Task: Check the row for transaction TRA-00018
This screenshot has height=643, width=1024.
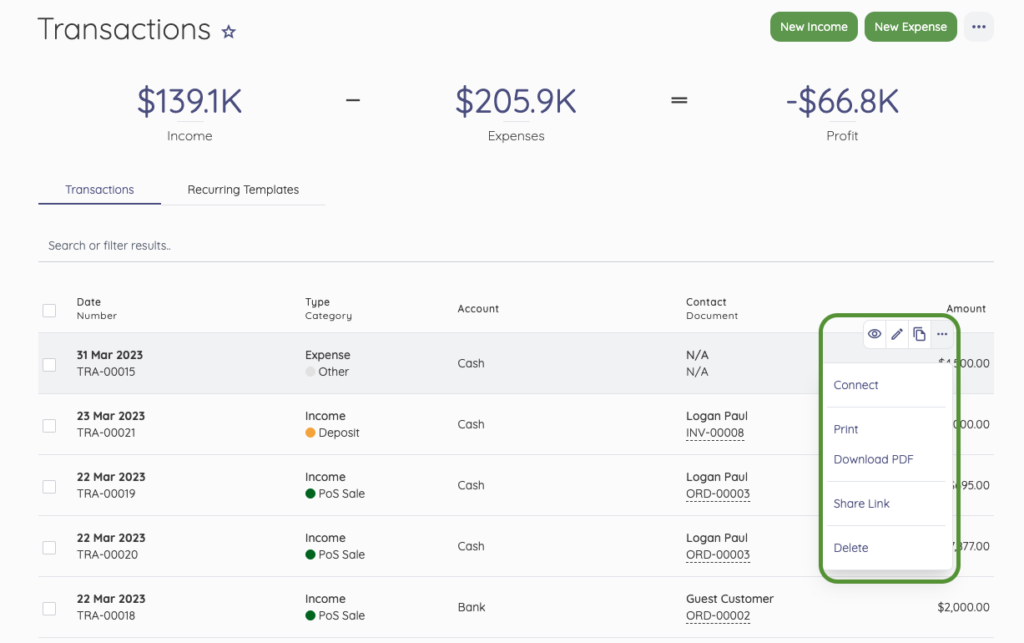Action: point(49,607)
